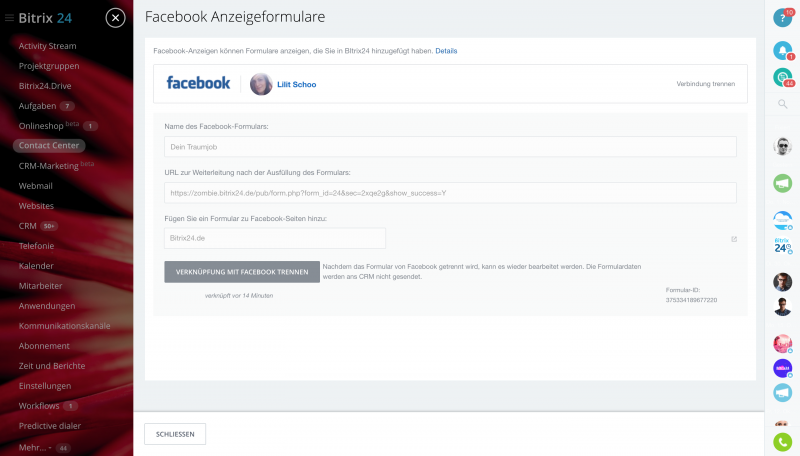The width and height of the screenshot is (800, 456).
Task: Open Einstellungen menu item
Action: (x=45, y=386)
